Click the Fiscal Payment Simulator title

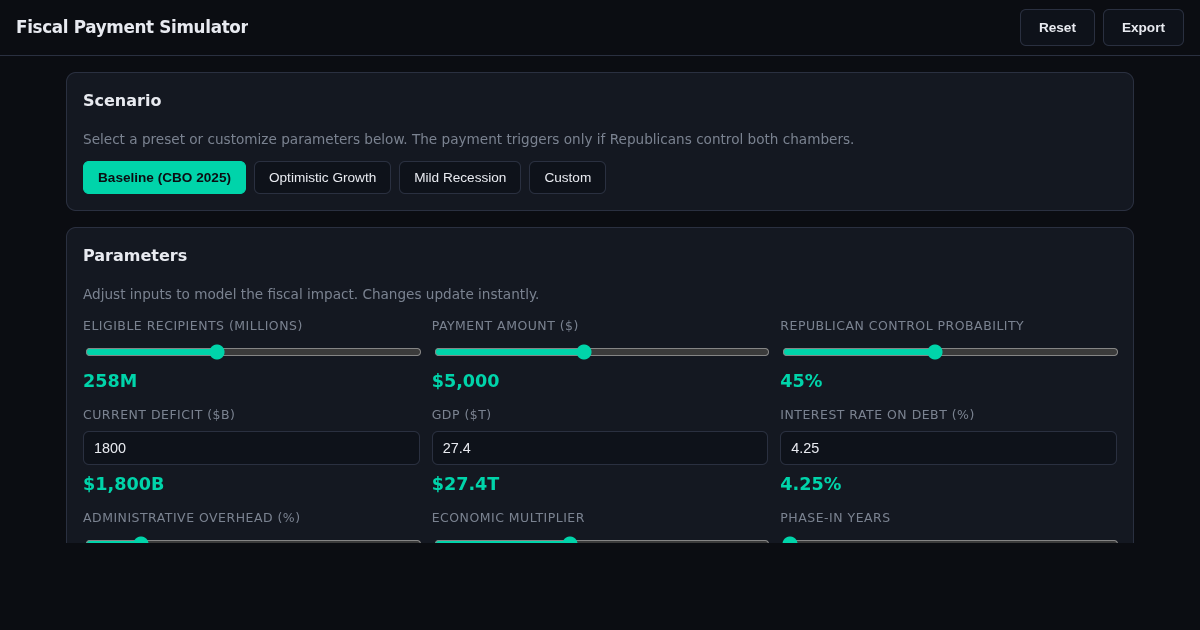(132, 28)
